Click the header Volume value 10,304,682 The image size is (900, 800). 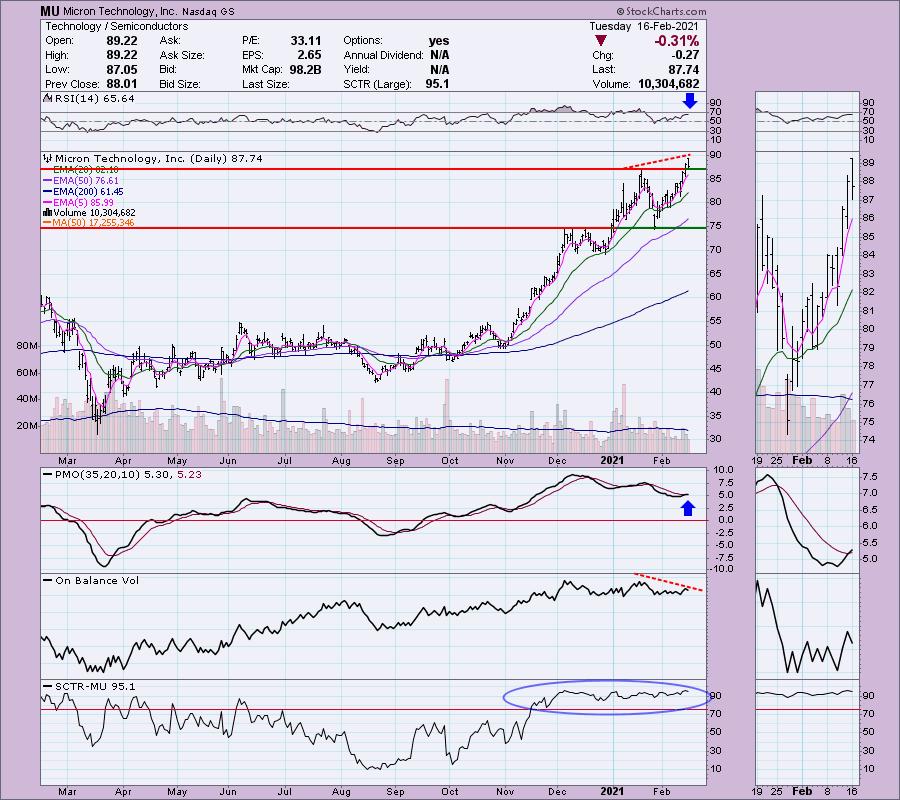tap(669, 84)
